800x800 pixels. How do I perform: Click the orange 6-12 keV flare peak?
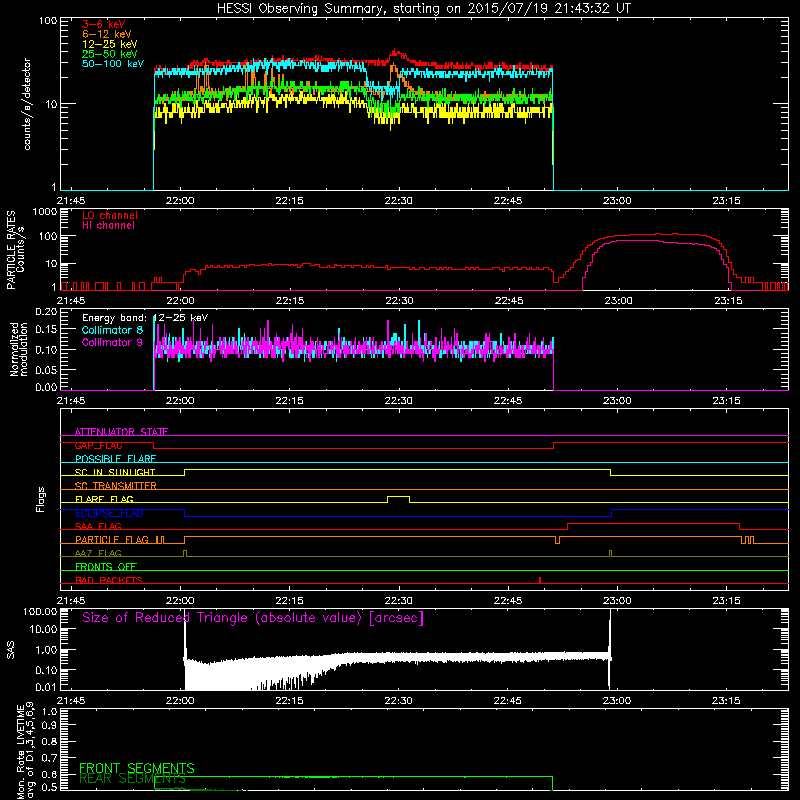coord(393,66)
